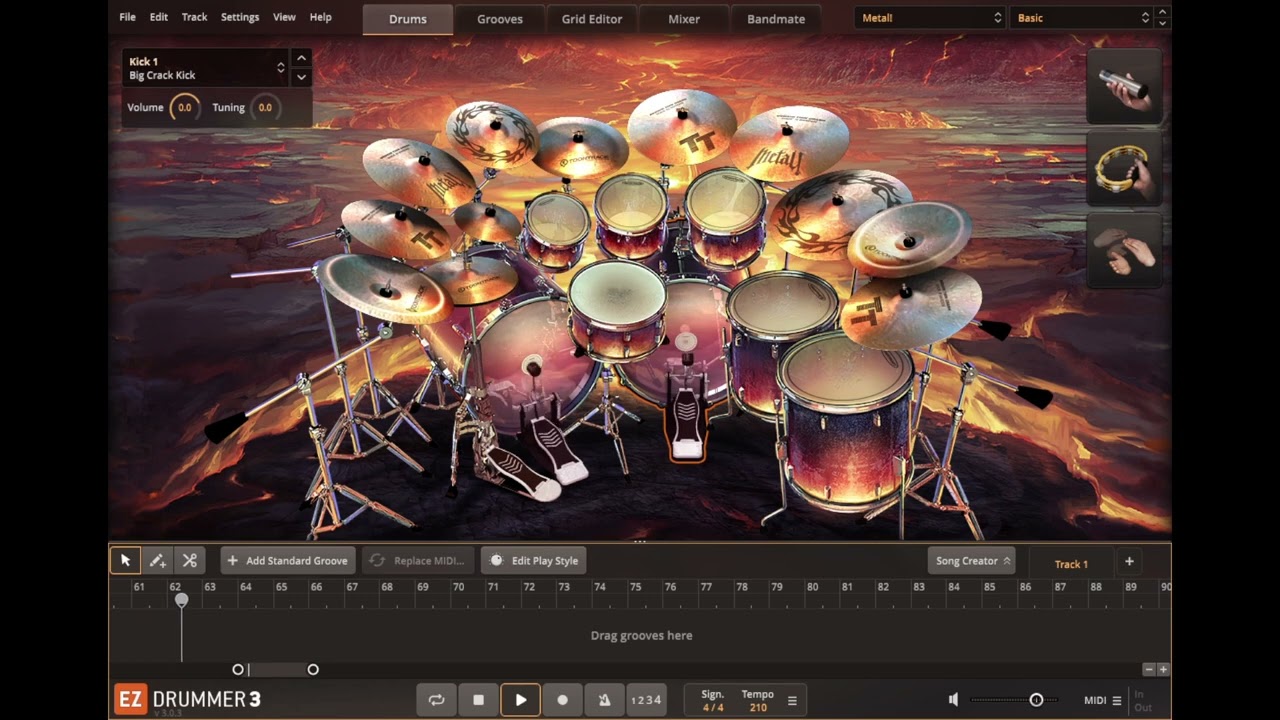
Task: Select the previous kick drum sample
Action: coord(301,58)
